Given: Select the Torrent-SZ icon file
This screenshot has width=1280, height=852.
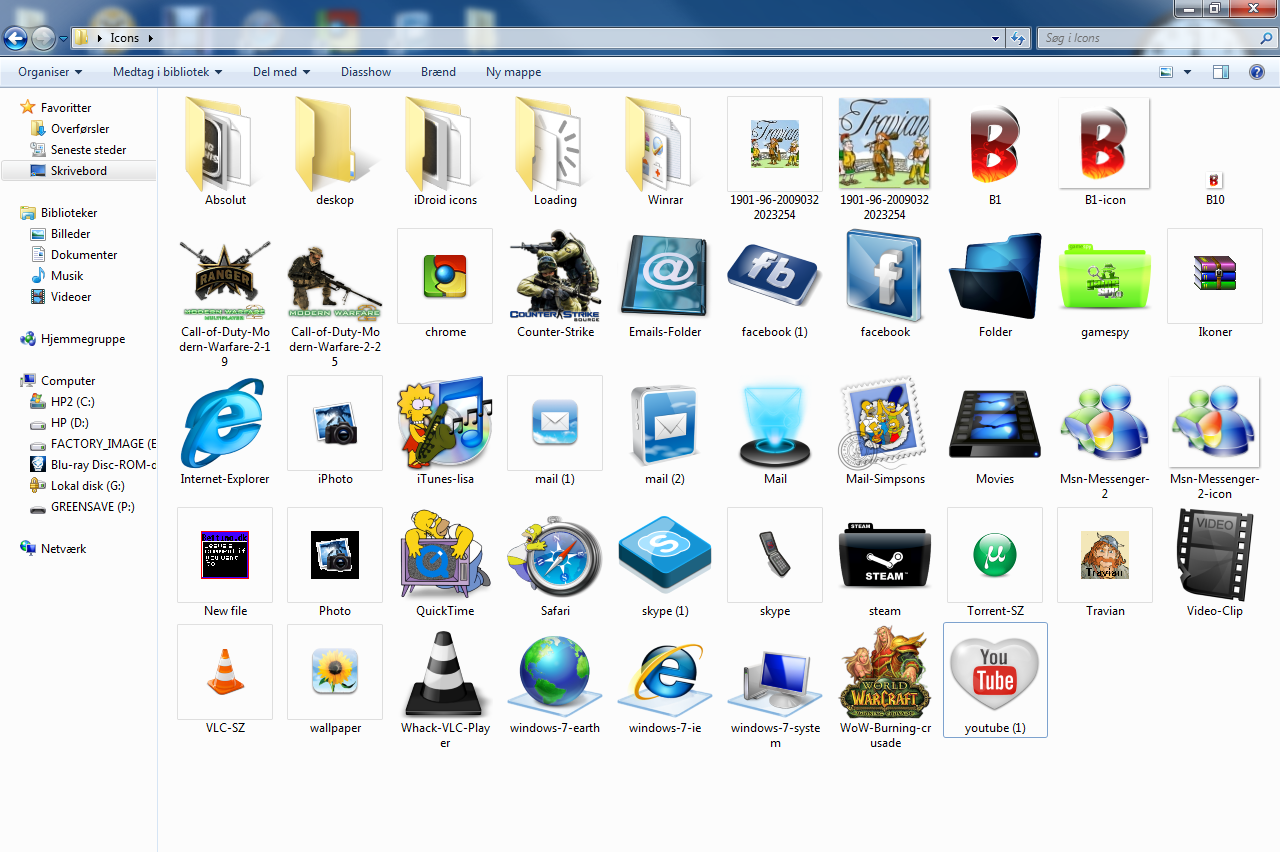Looking at the screenshot, I should 995,555.
